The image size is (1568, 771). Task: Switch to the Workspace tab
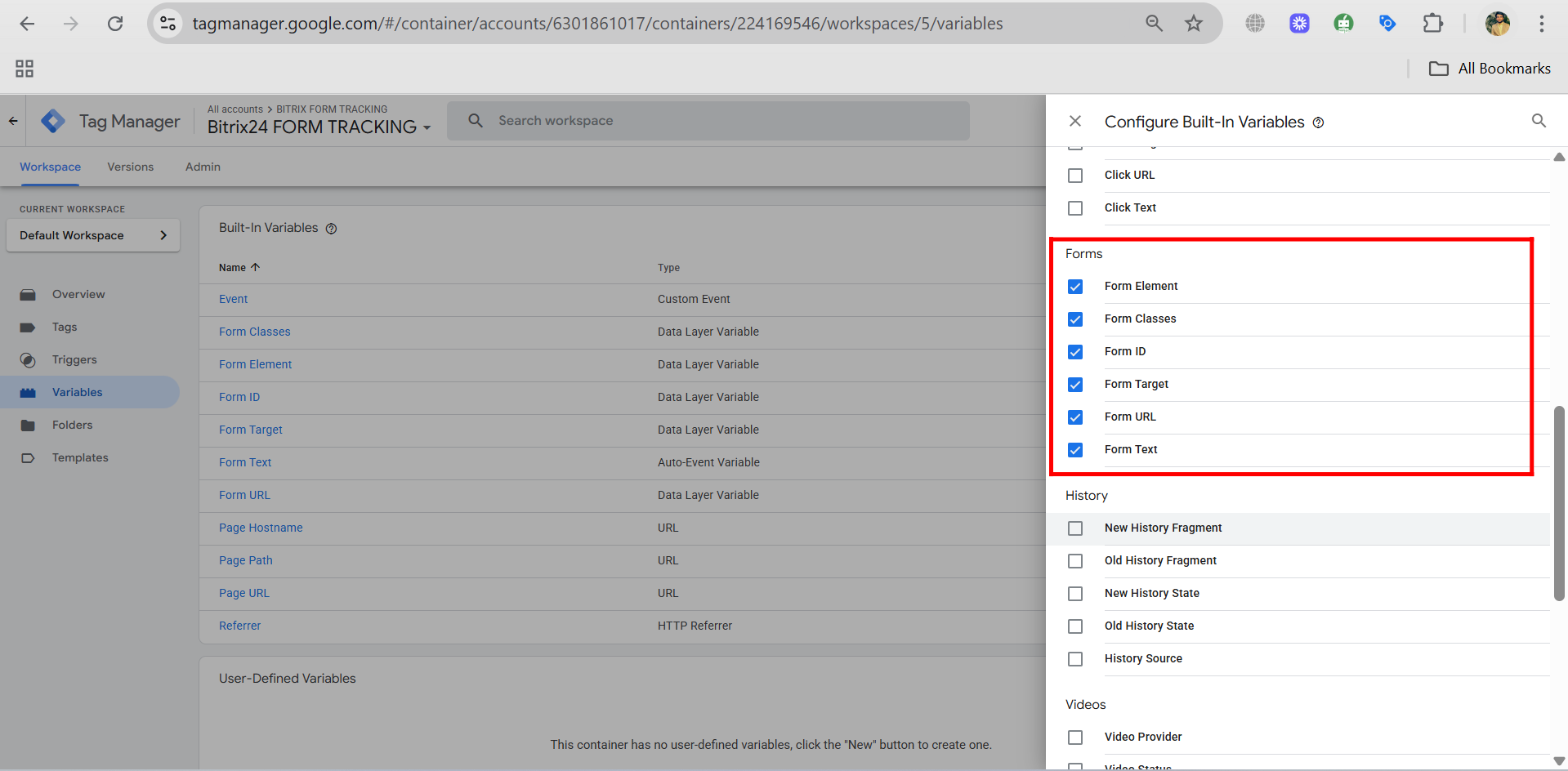tap(50, 167)
